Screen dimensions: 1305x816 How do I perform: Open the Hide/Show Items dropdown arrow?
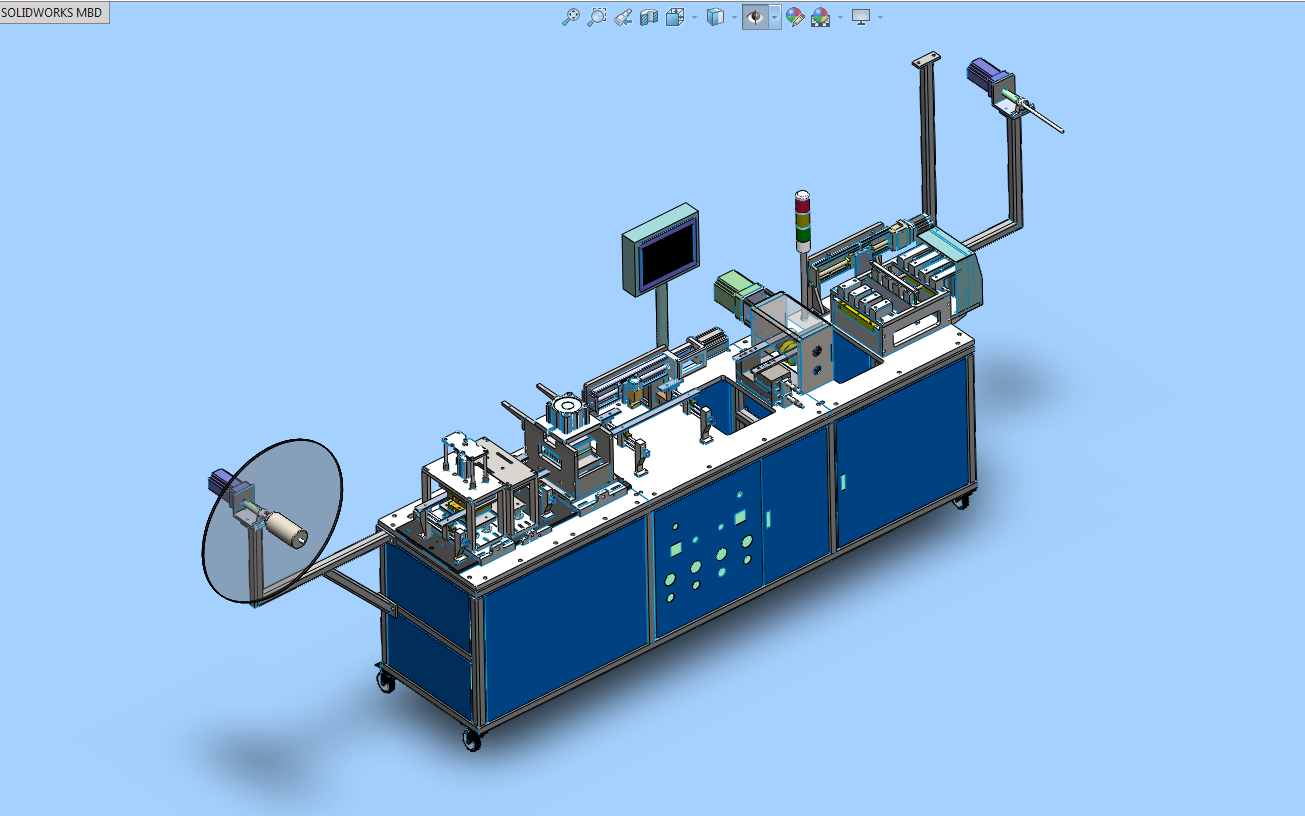tap(774, 17)
